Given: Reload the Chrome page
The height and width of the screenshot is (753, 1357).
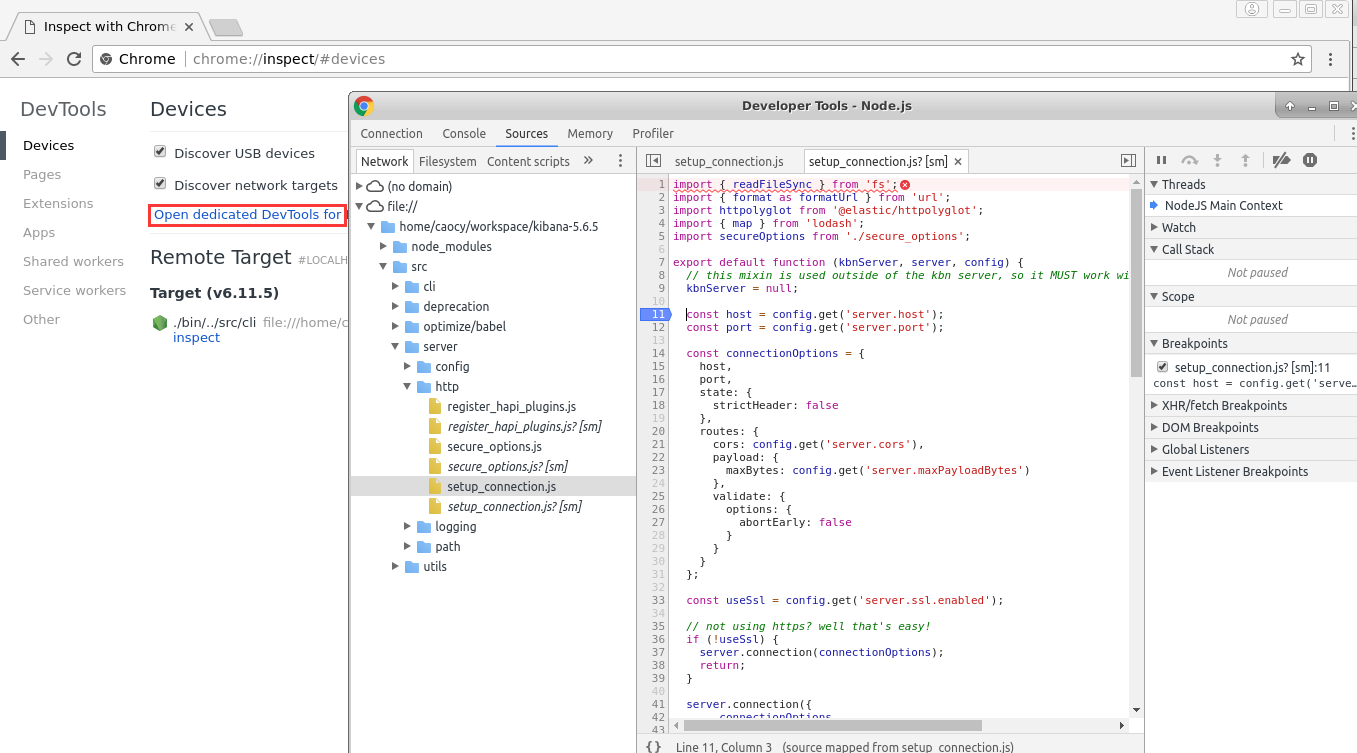Looking at the screenshot, I should [74, 59].
